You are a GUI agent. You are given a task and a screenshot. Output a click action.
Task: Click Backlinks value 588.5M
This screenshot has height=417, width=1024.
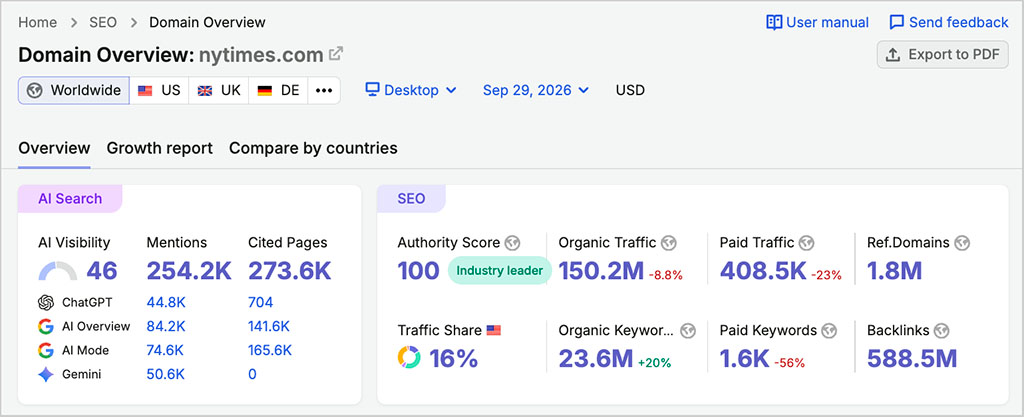coord(912,358)
